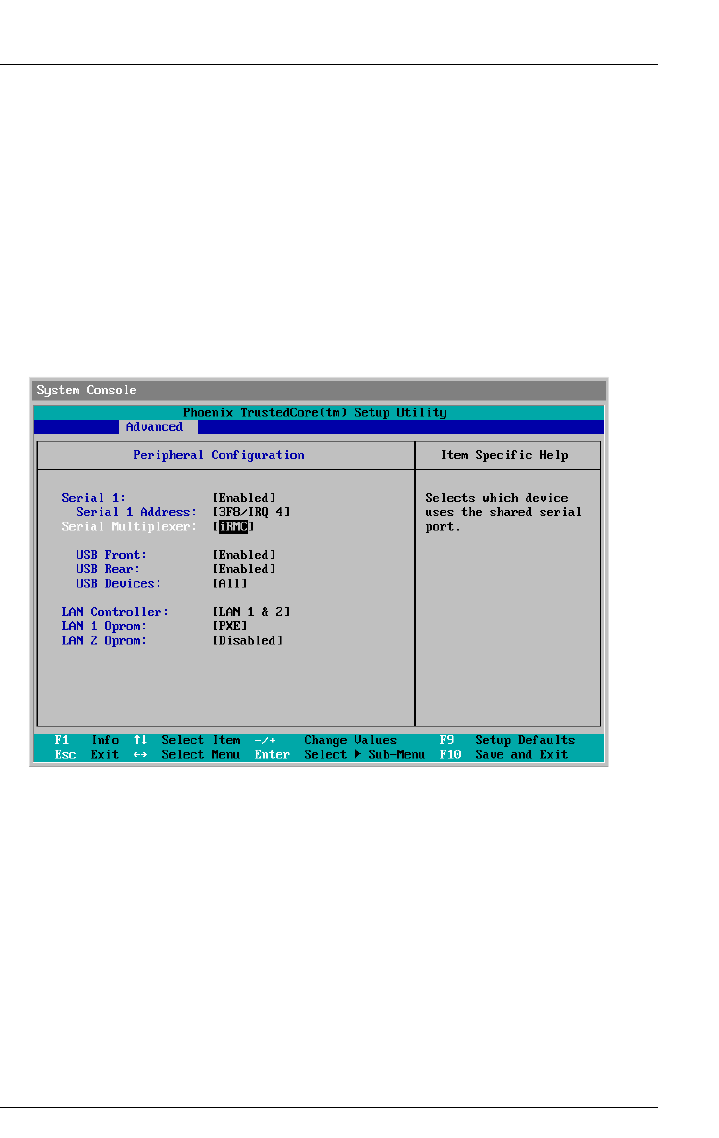Change the LAN 2 Oprom [Disabled] value
The height and width of the screenshot is (1138, 719).
pyautogui.click(x=247, y=640)
